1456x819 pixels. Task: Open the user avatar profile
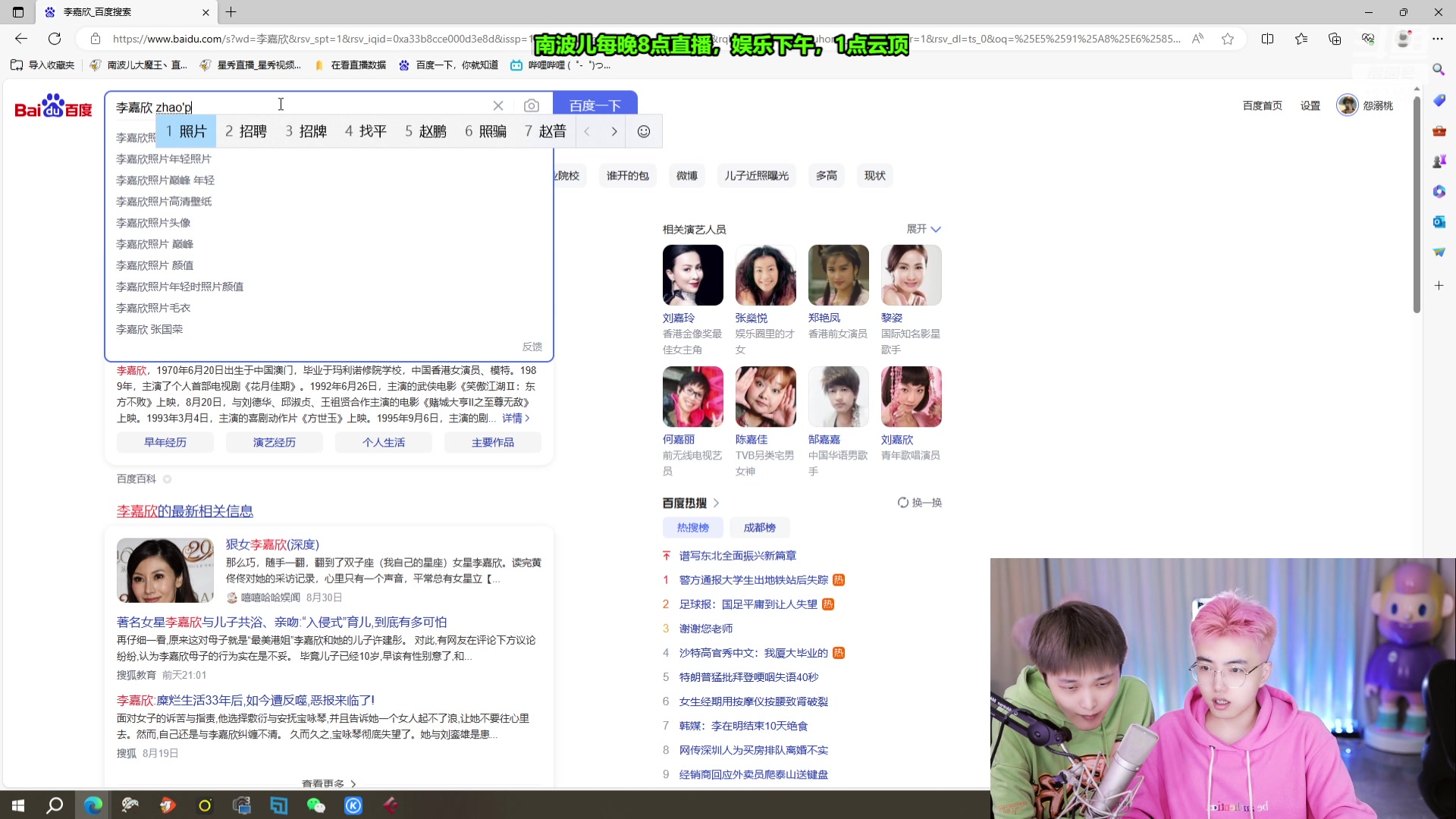(x=1347, y=105)
